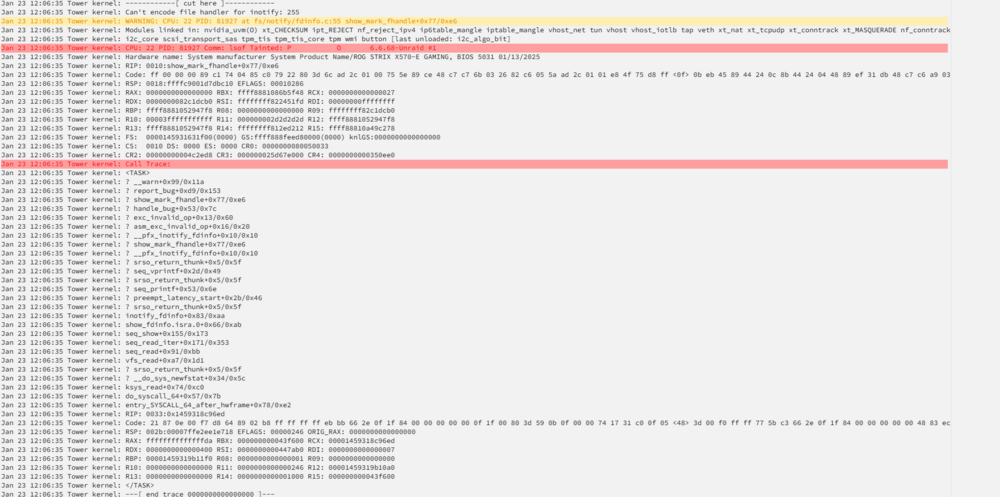Click line "R10: 0000000000000000 R11: 0000000000000246"
The image size is (1000, 497).
click(198, 468)
